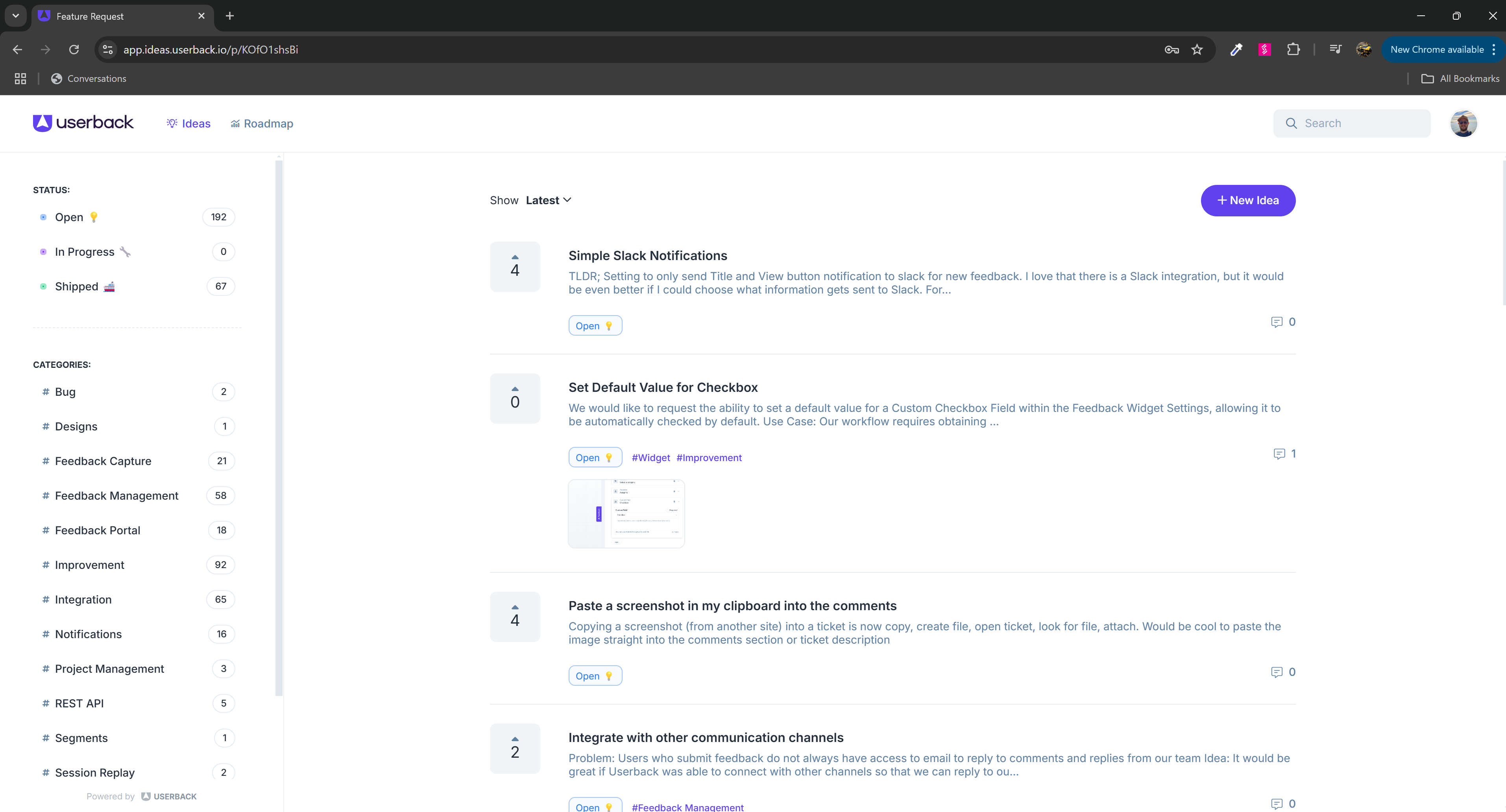Expand the Show Latest sort dropdown
This screenshot has width=1506, height=812.
tap(548, 201)
